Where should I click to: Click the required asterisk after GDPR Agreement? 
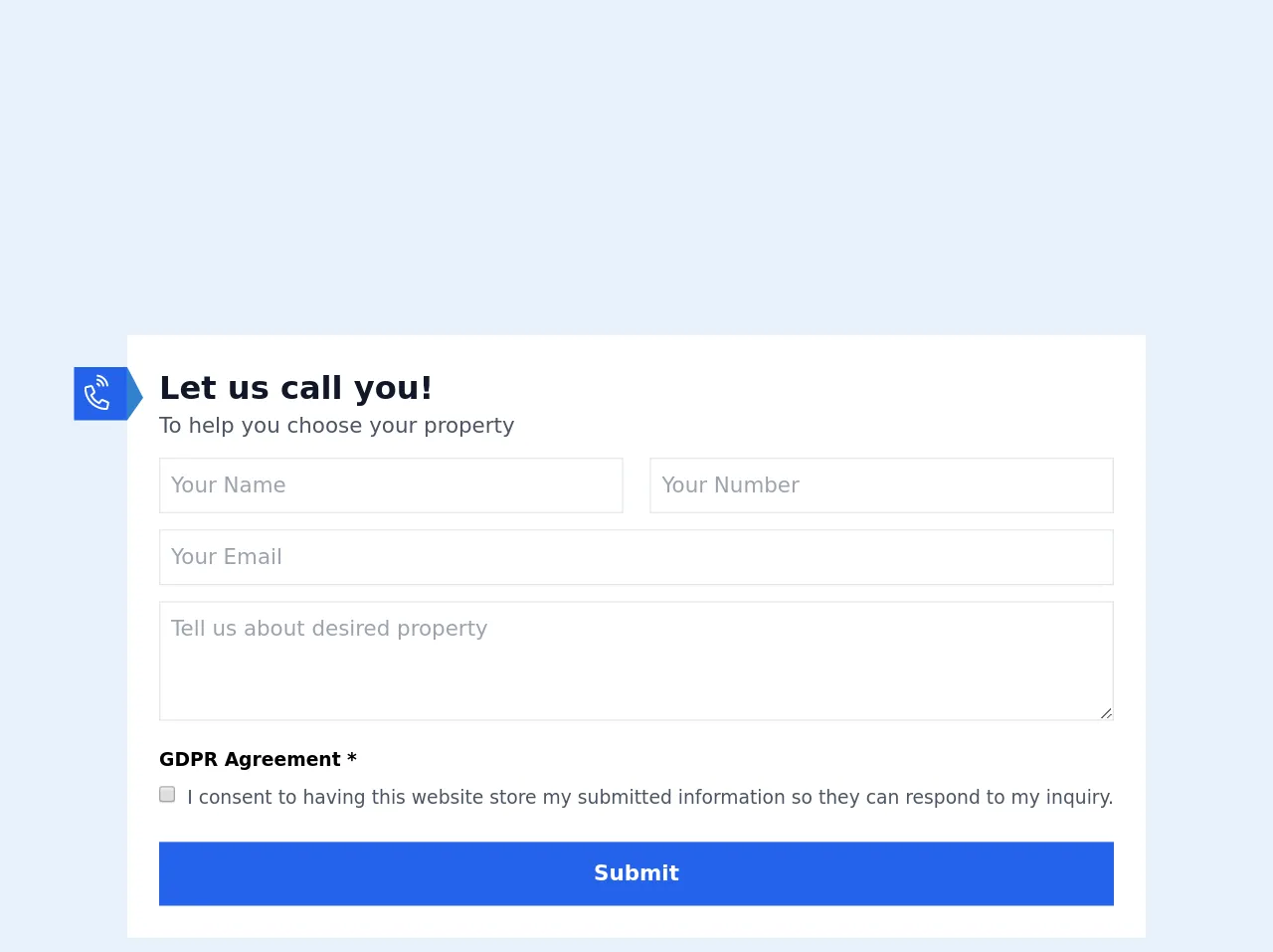click(x=352, y=759)
